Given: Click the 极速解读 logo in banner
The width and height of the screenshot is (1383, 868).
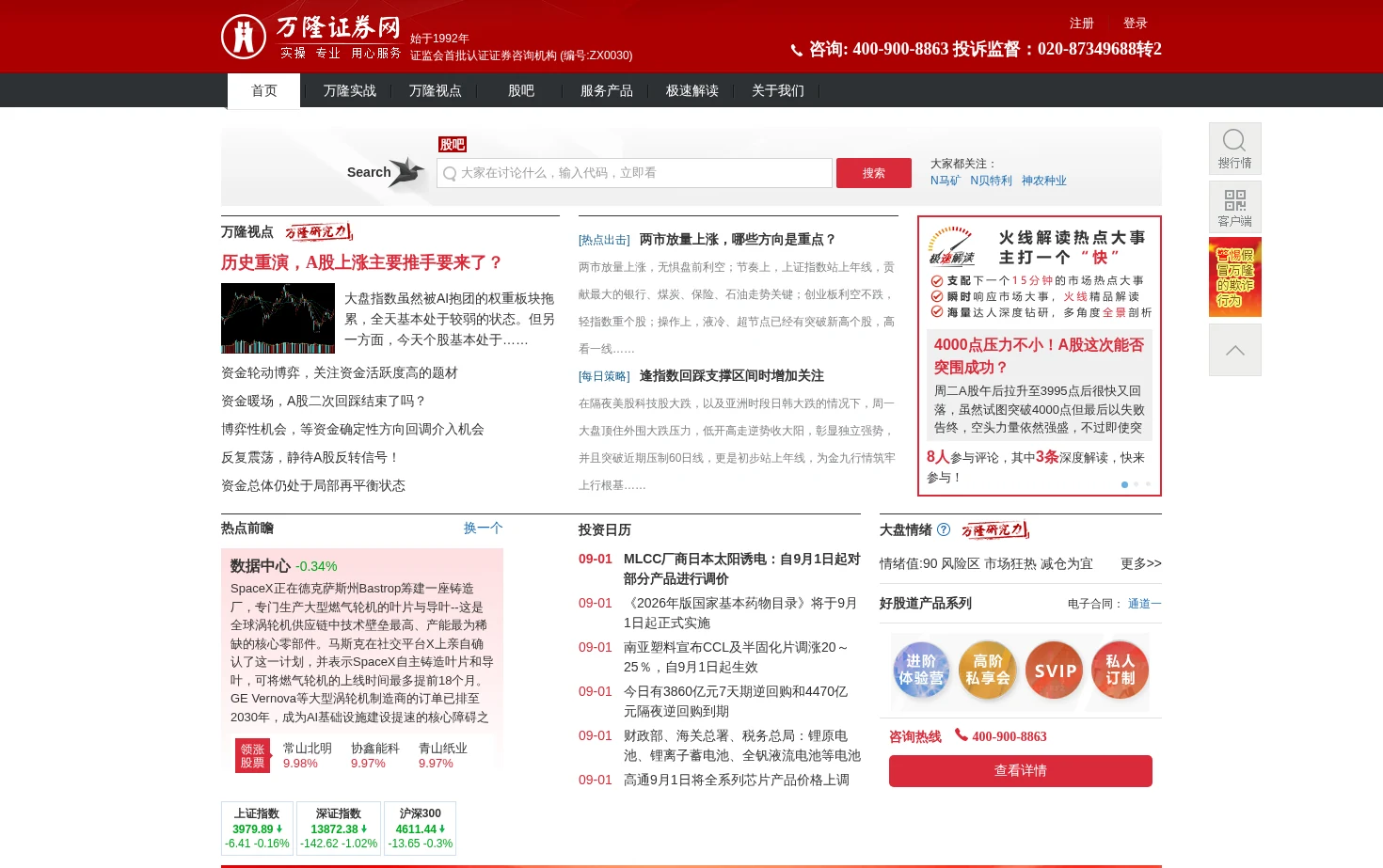Looking at the screenshot, I should [951, 246].
